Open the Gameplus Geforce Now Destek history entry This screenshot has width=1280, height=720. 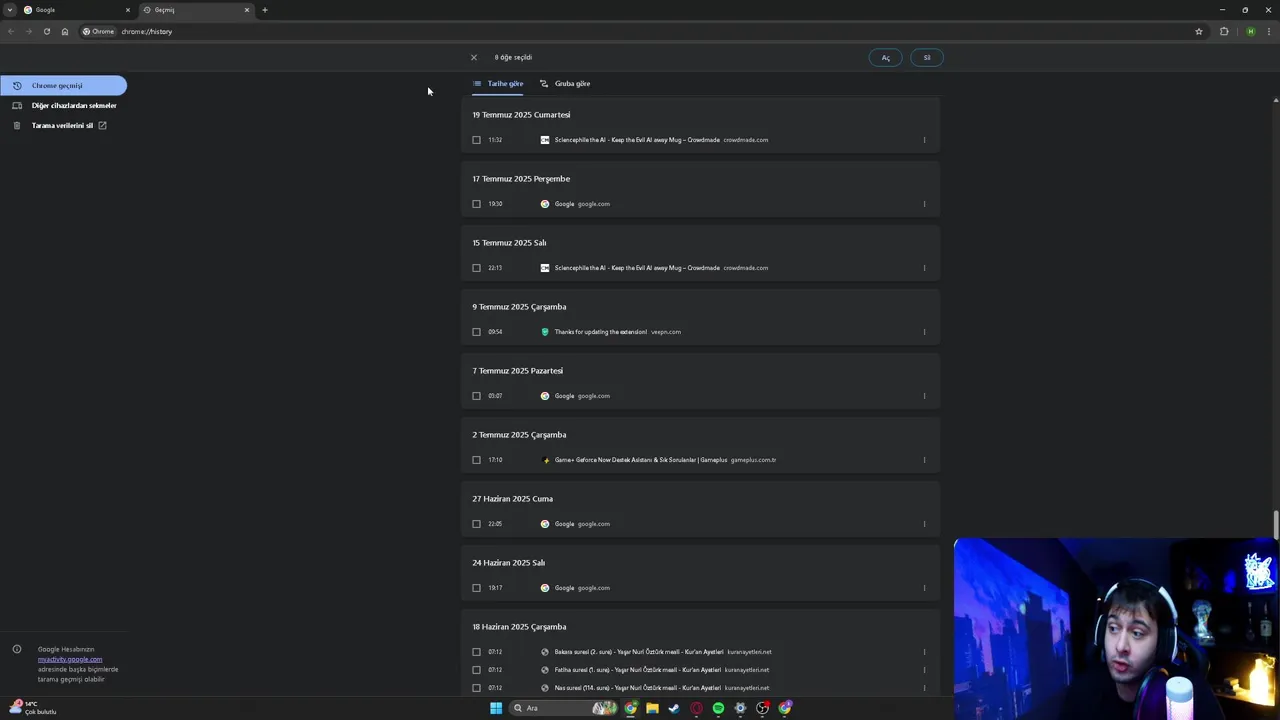coord(641,460)
